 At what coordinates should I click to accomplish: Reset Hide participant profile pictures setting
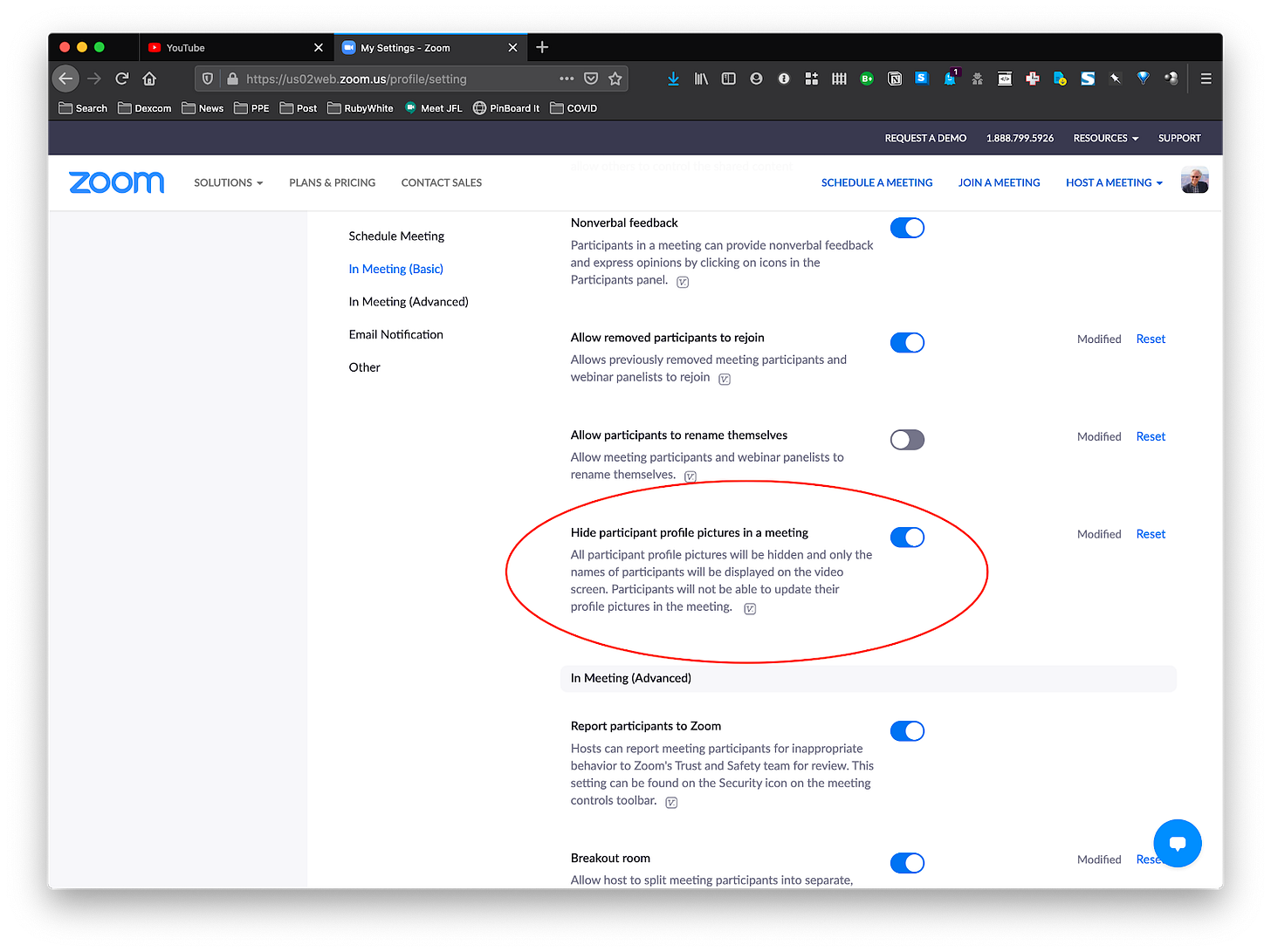tap(1151, 534)
